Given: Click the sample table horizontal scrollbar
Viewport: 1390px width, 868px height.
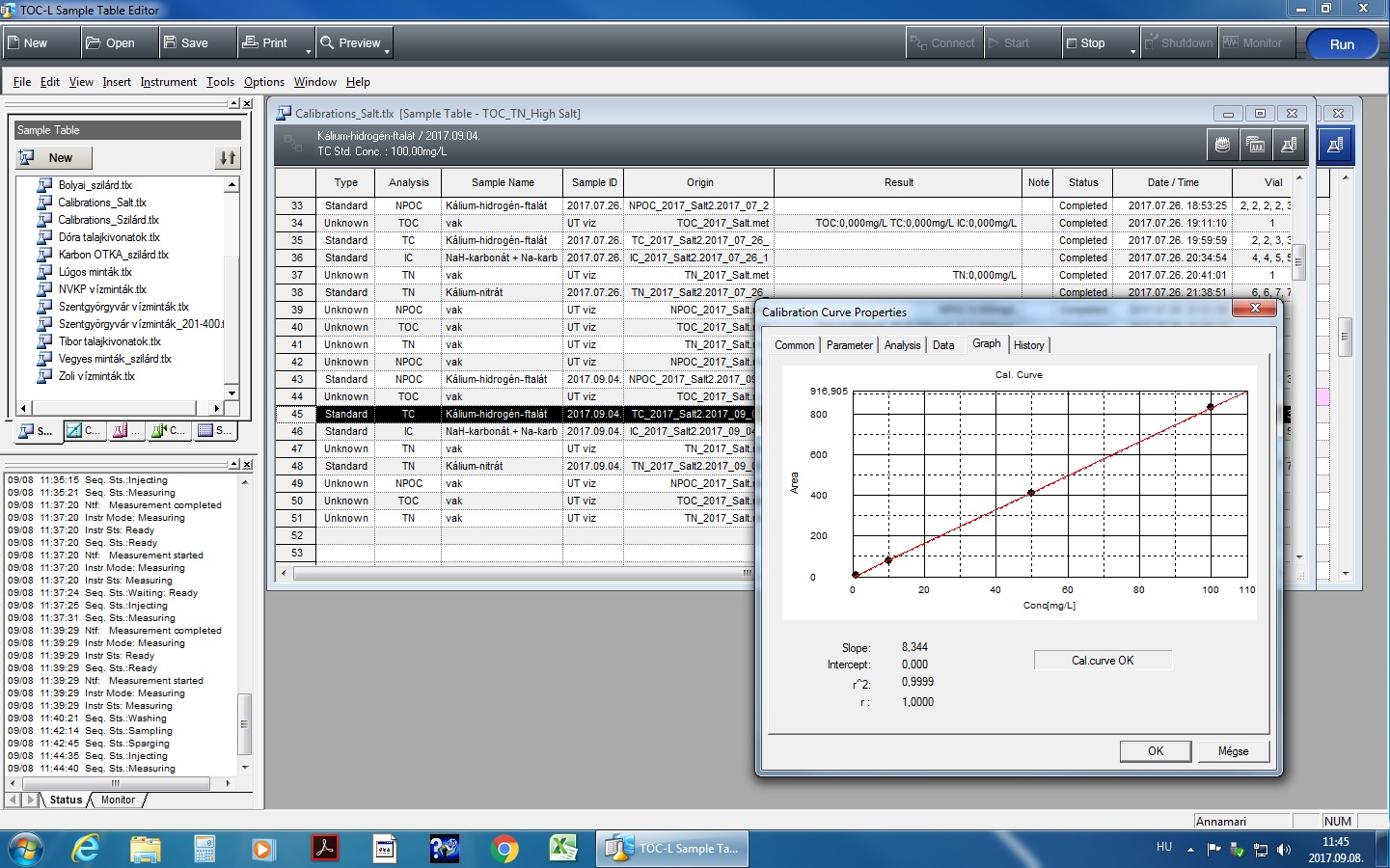Looking at the screenshot, I should click(x=521, y=573).
